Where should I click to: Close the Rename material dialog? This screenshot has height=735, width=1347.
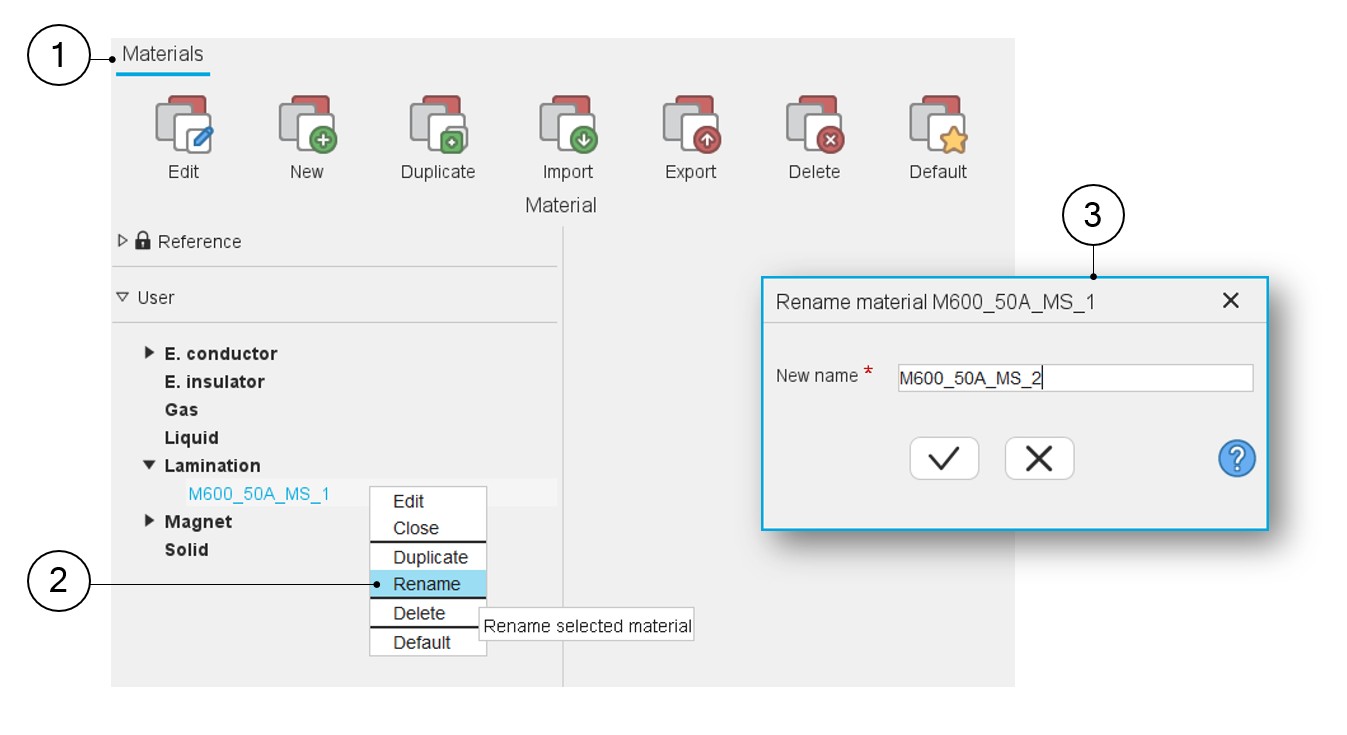[x=1231, y=300]
